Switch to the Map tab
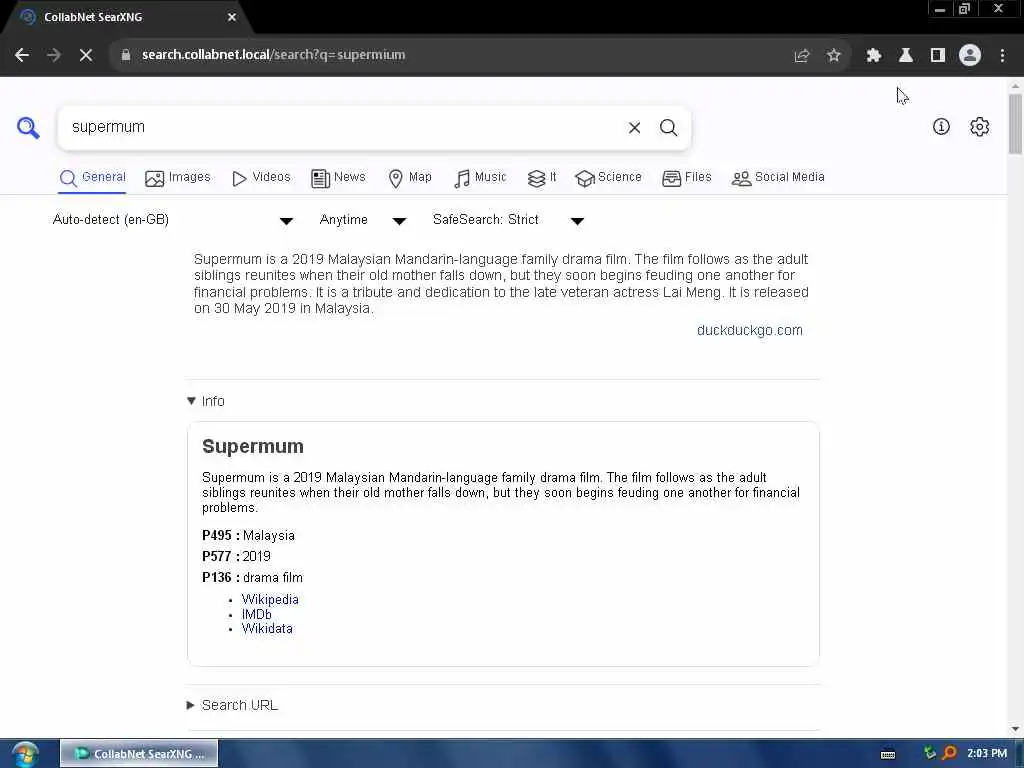Screen dimensions: 1024x768 (x=410, y=178)
